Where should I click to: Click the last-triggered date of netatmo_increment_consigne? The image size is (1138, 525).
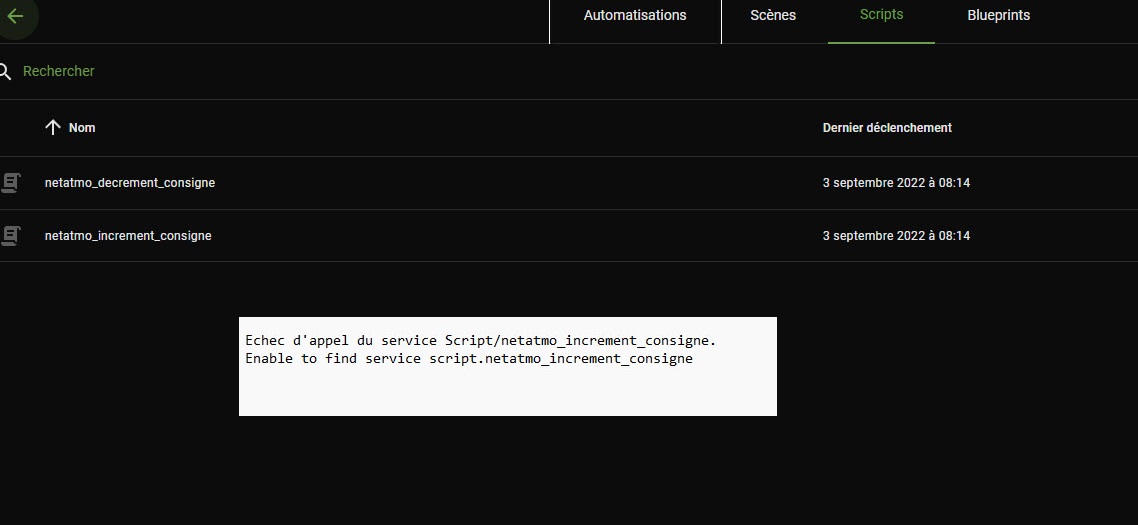(896, 236)
